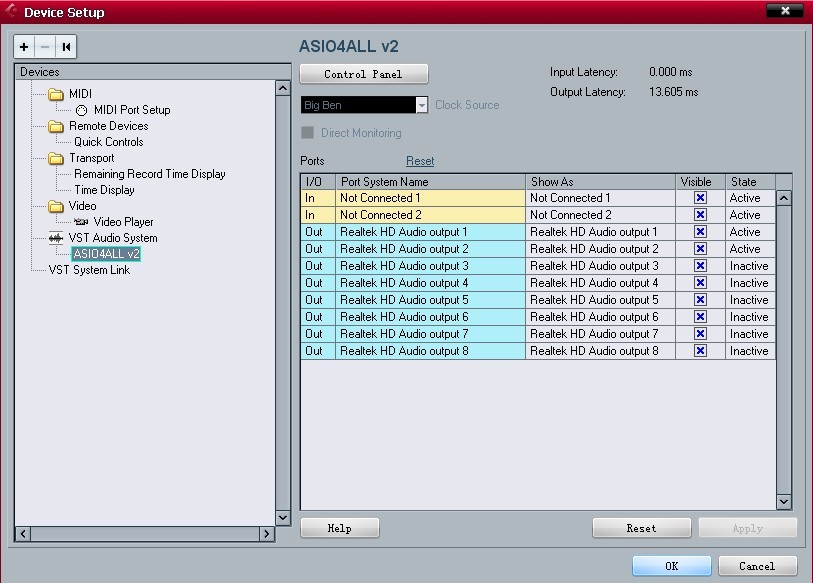The image size is (813, 583).
Task: Click the Show As column header
Action: (600, 182)
